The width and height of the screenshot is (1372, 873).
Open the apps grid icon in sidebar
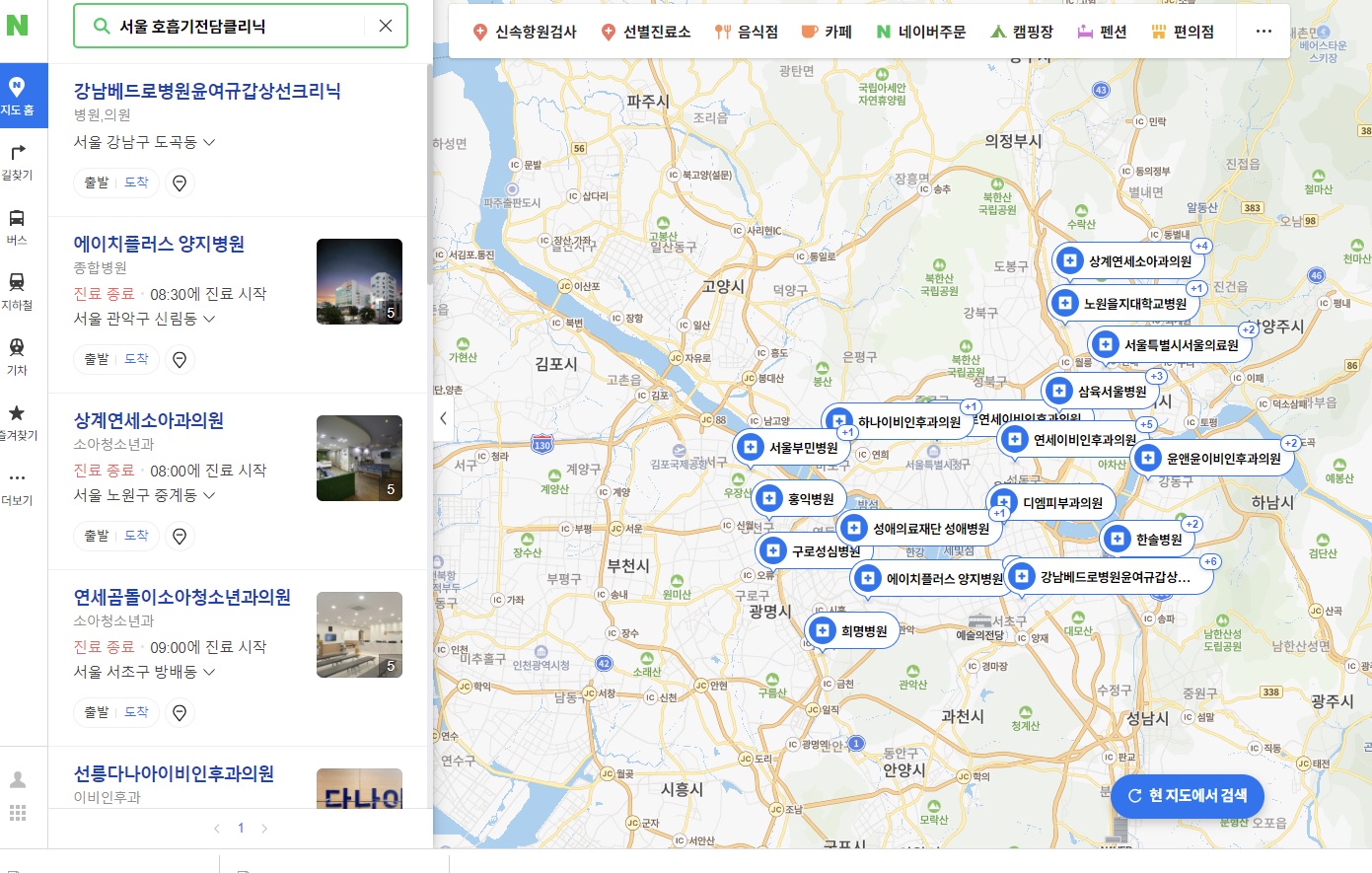(x=18, y=813)
